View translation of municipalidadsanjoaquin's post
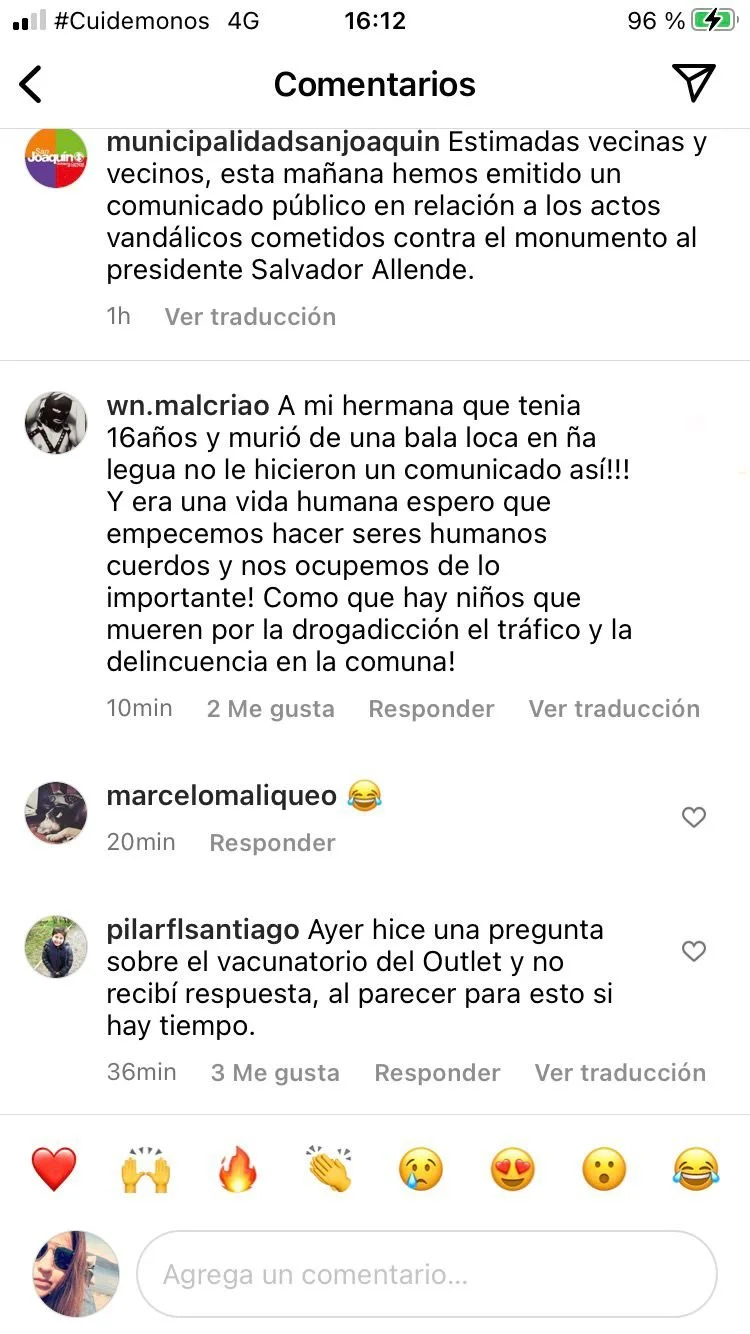 pos(250,317)
